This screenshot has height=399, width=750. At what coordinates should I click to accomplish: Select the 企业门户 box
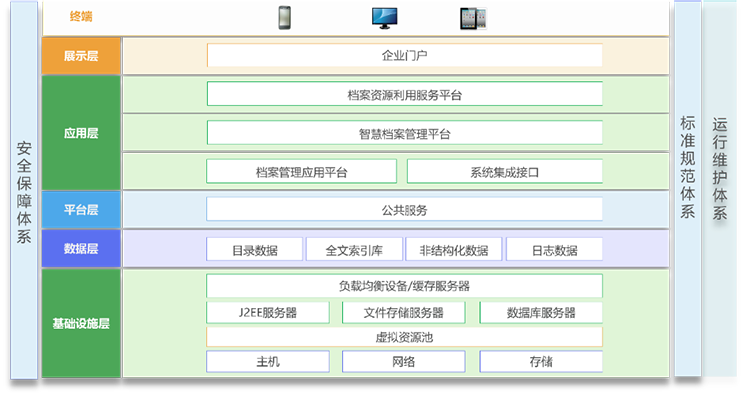405,55
